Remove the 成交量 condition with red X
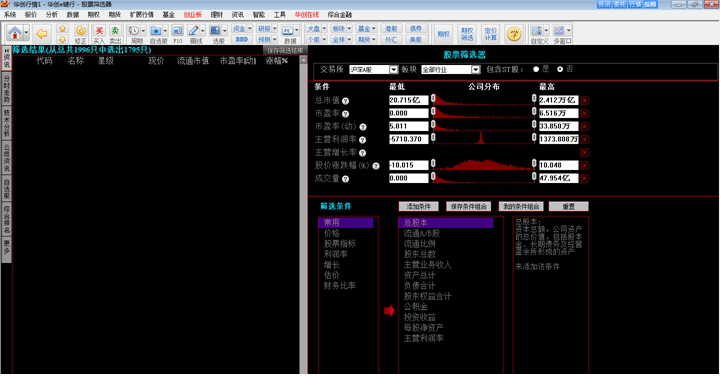Viewport: 721px width, 388px height. click(584, 178)
